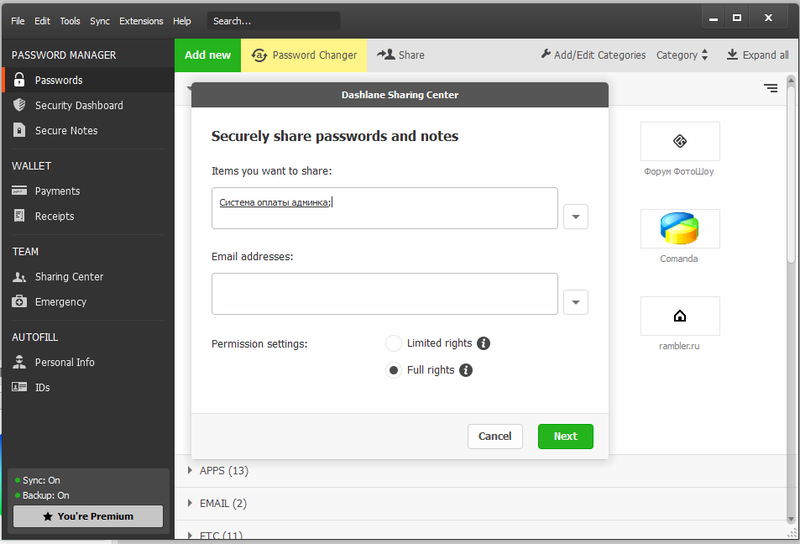Click Expand all label
Viewport: 800px width, 544px height.
pyautogui.click(x=765, y=55)
